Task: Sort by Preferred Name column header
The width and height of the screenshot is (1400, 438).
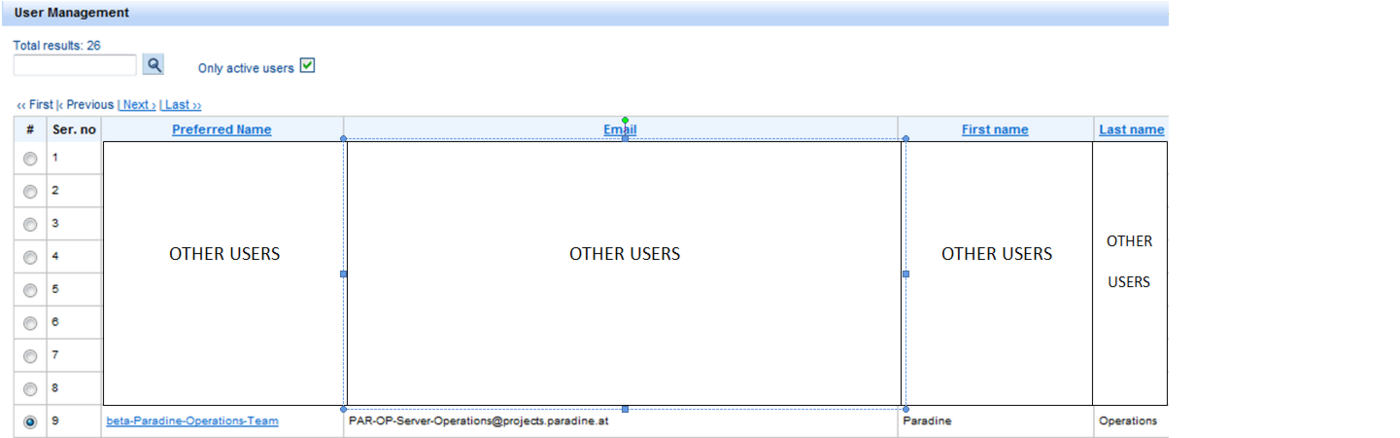Action: [x=221, y=130]
